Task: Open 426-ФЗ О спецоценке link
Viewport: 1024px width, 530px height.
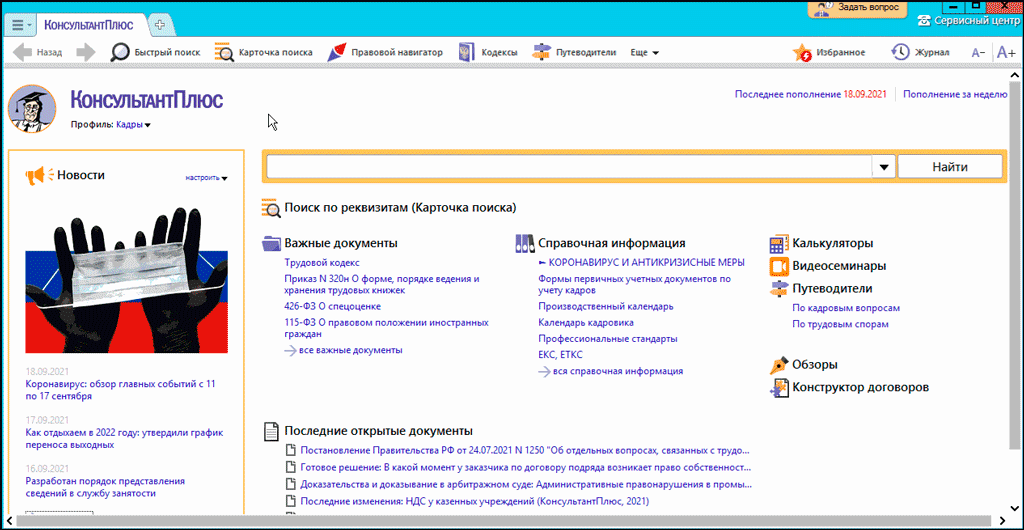Action: pos(332,306)
